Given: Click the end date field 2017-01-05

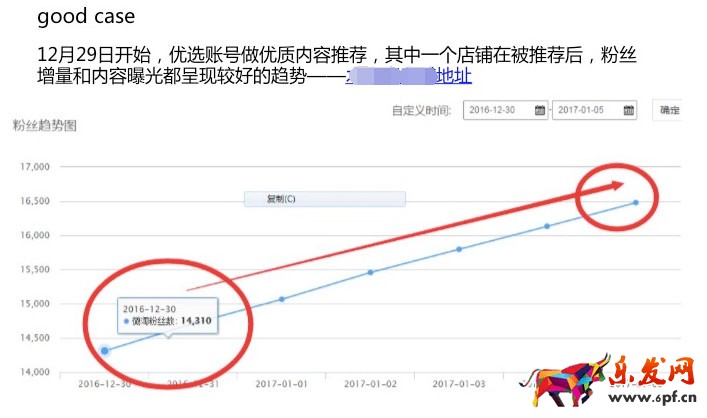Looking at the screenshot, I should (587, 110).
